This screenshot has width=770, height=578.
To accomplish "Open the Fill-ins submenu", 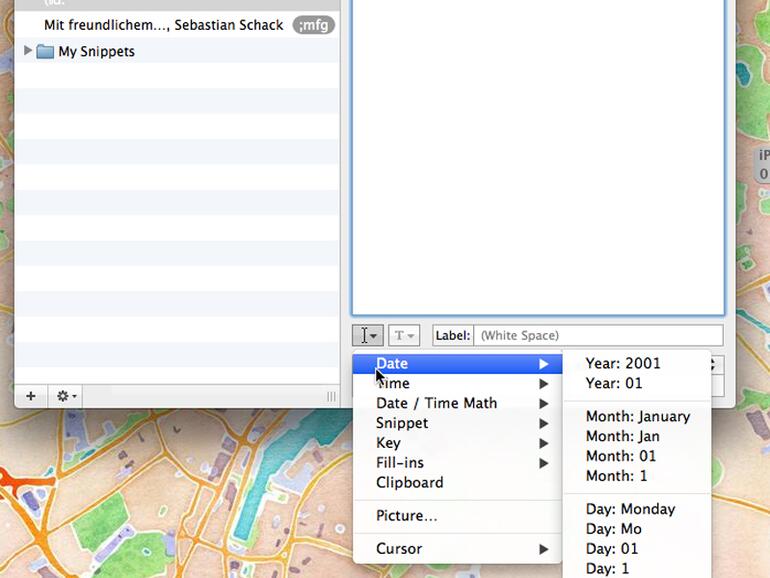I will click(457, 463).
